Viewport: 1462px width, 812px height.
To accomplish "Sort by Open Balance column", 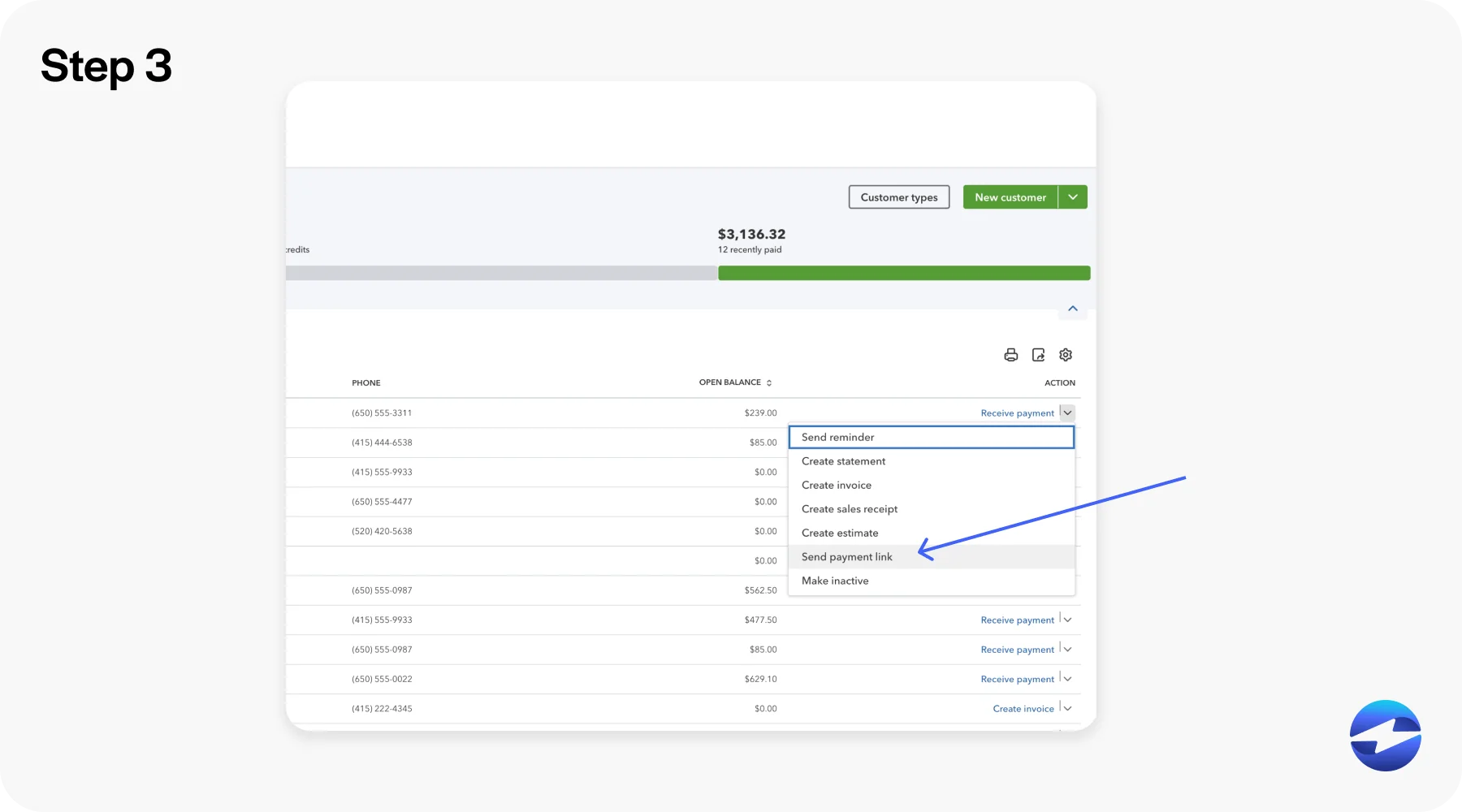I will (x=735, y=382).
